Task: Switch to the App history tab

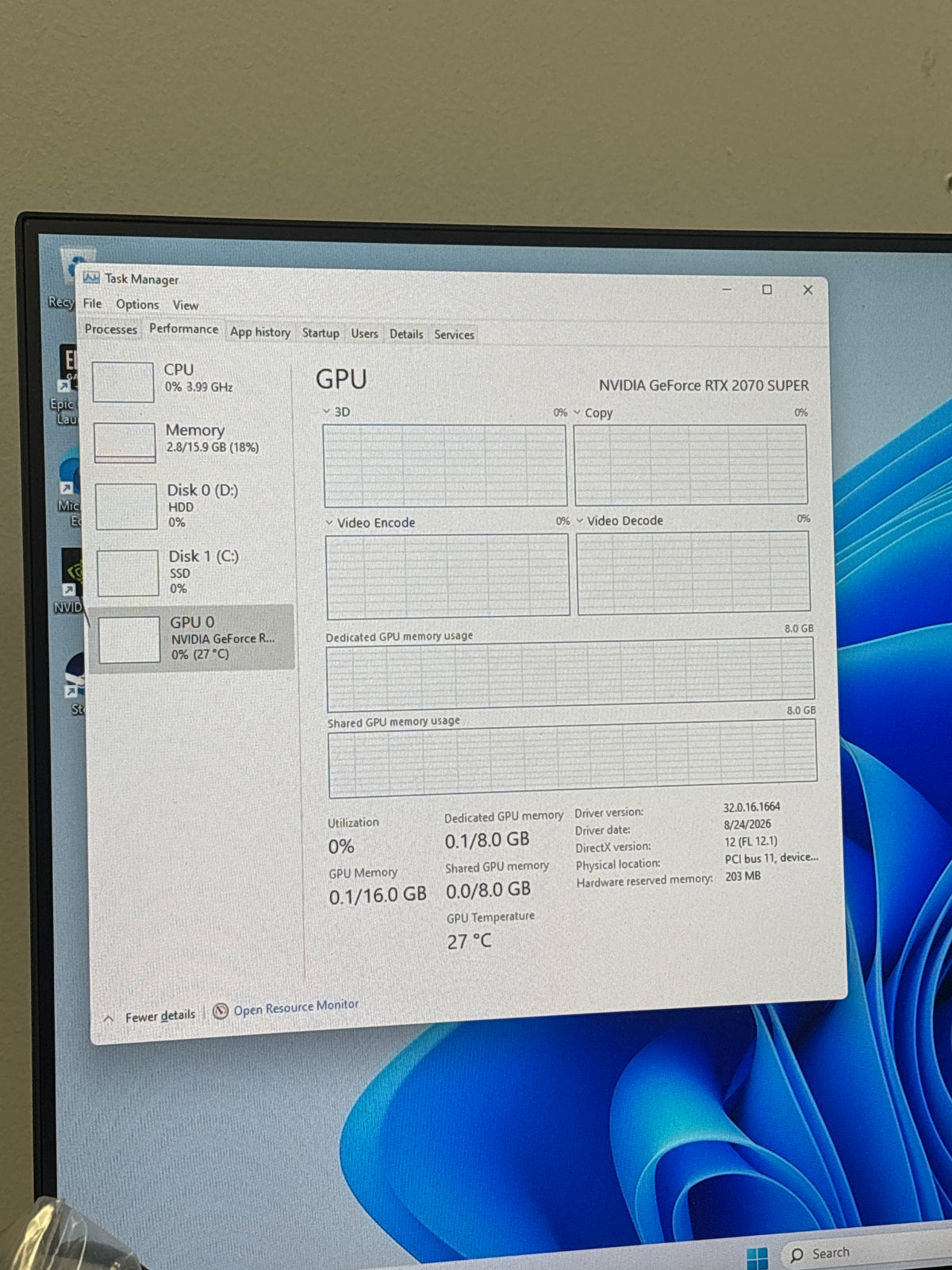Action: coord(260,332)
